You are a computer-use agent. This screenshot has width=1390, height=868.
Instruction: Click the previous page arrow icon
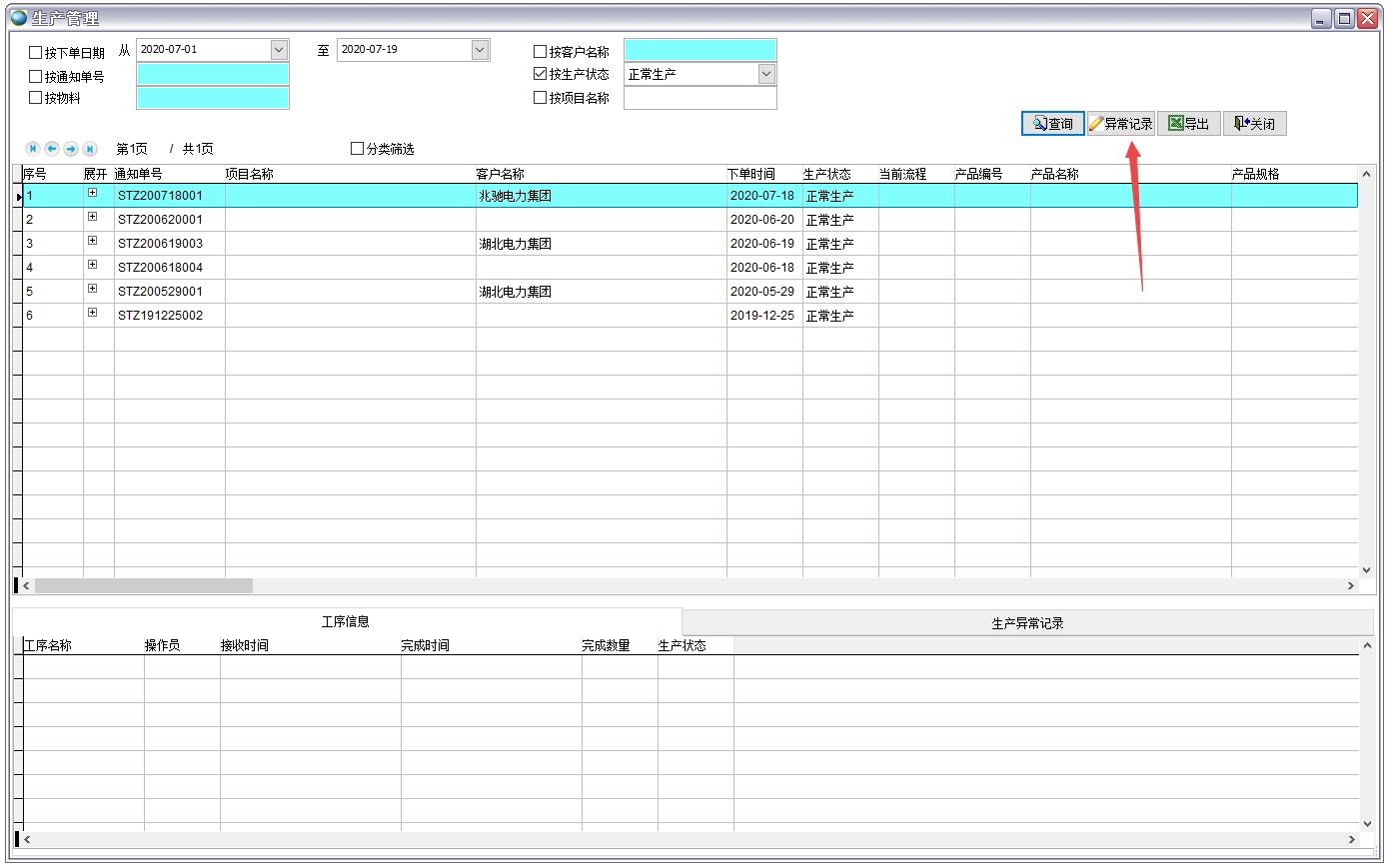(x=52, y=149)
